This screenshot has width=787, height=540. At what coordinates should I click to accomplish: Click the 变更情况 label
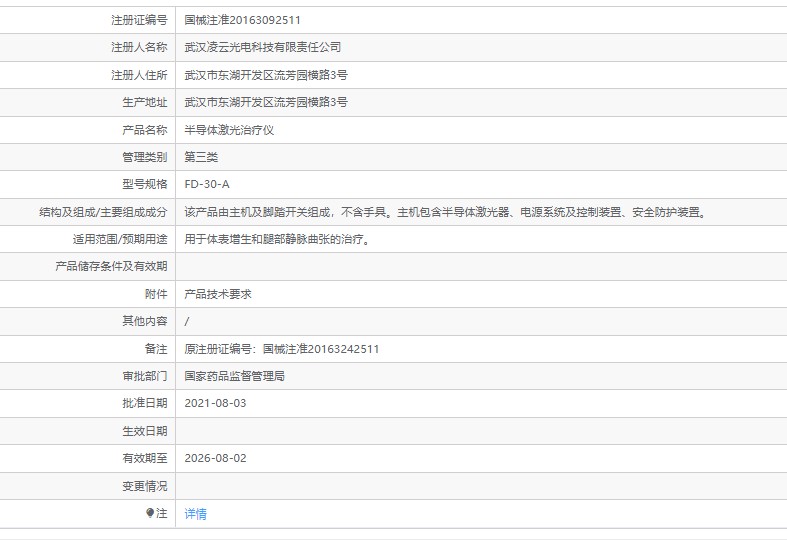pos(145,486)
